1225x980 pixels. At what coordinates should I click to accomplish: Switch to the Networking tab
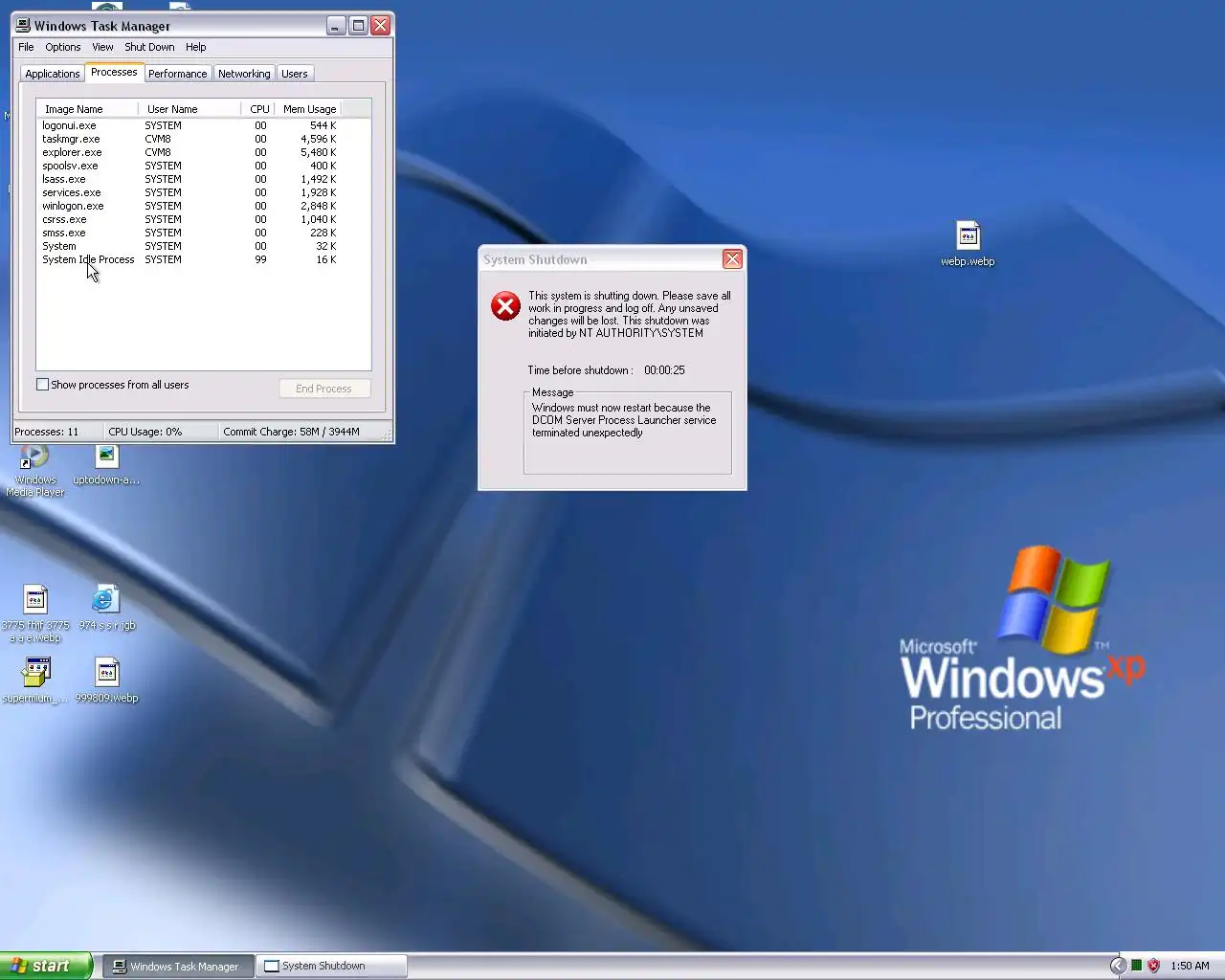tap(244, 74)
